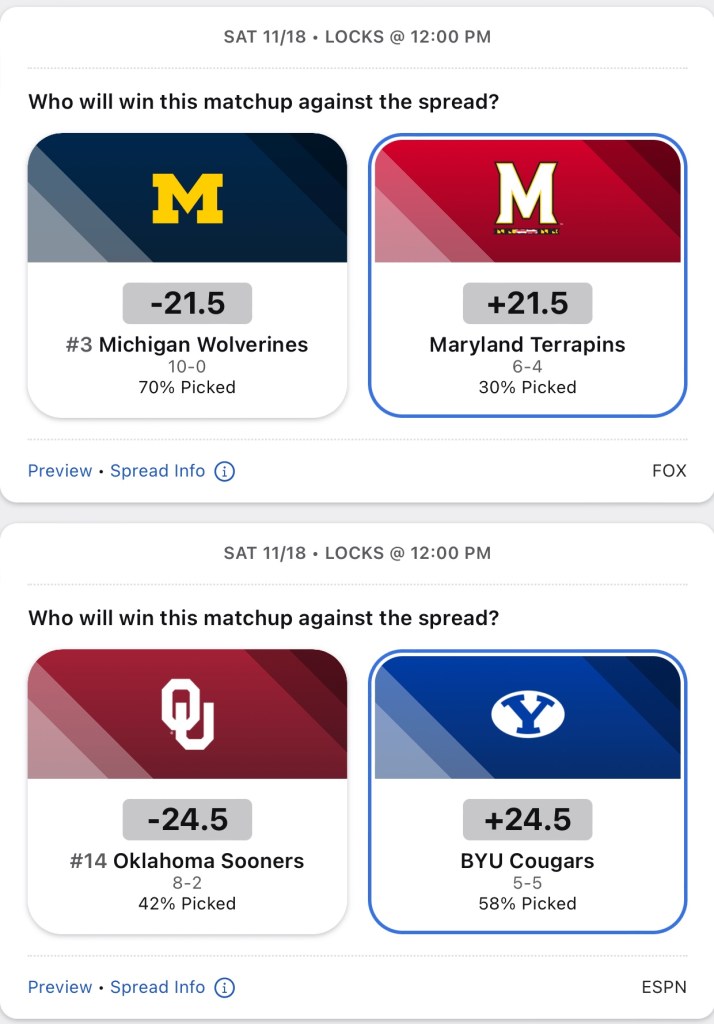The image size is (714, 1024).
Task: Pick Oklahoma Sooners at -24.5
Action: point(187,861)
